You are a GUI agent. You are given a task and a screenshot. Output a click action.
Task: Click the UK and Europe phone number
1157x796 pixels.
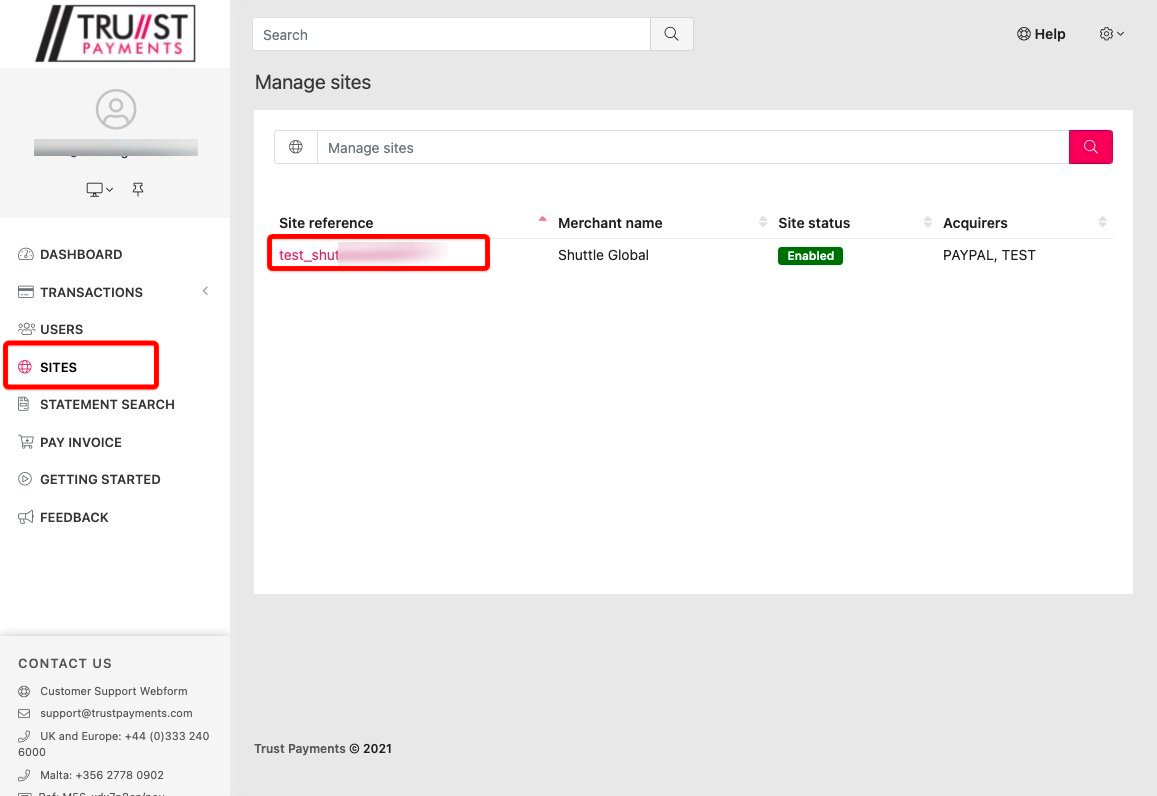[x=114, y=744]
